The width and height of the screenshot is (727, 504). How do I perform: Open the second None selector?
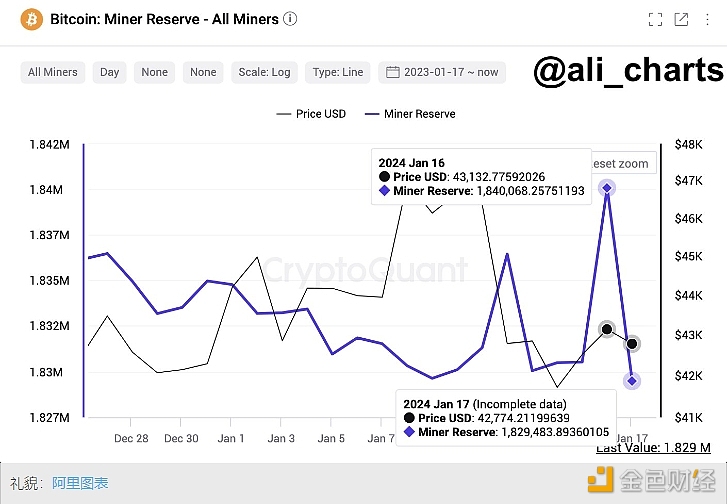coord(203,72)
